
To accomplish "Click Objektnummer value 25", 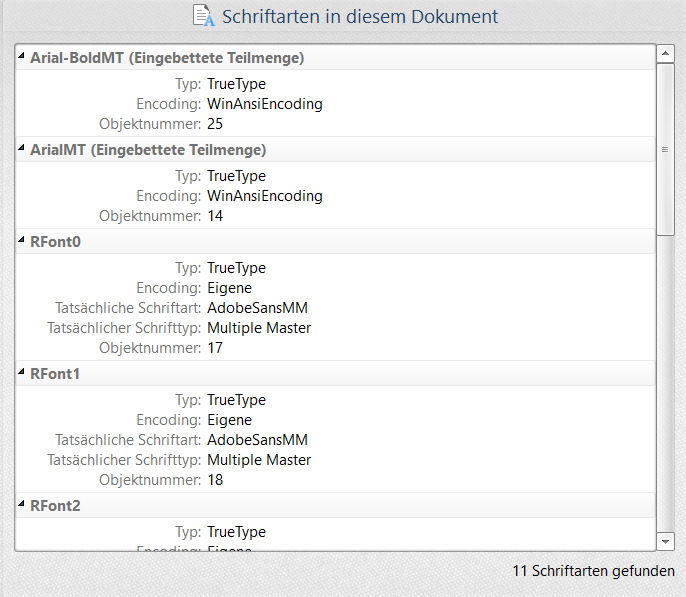I will coord(215,124).
